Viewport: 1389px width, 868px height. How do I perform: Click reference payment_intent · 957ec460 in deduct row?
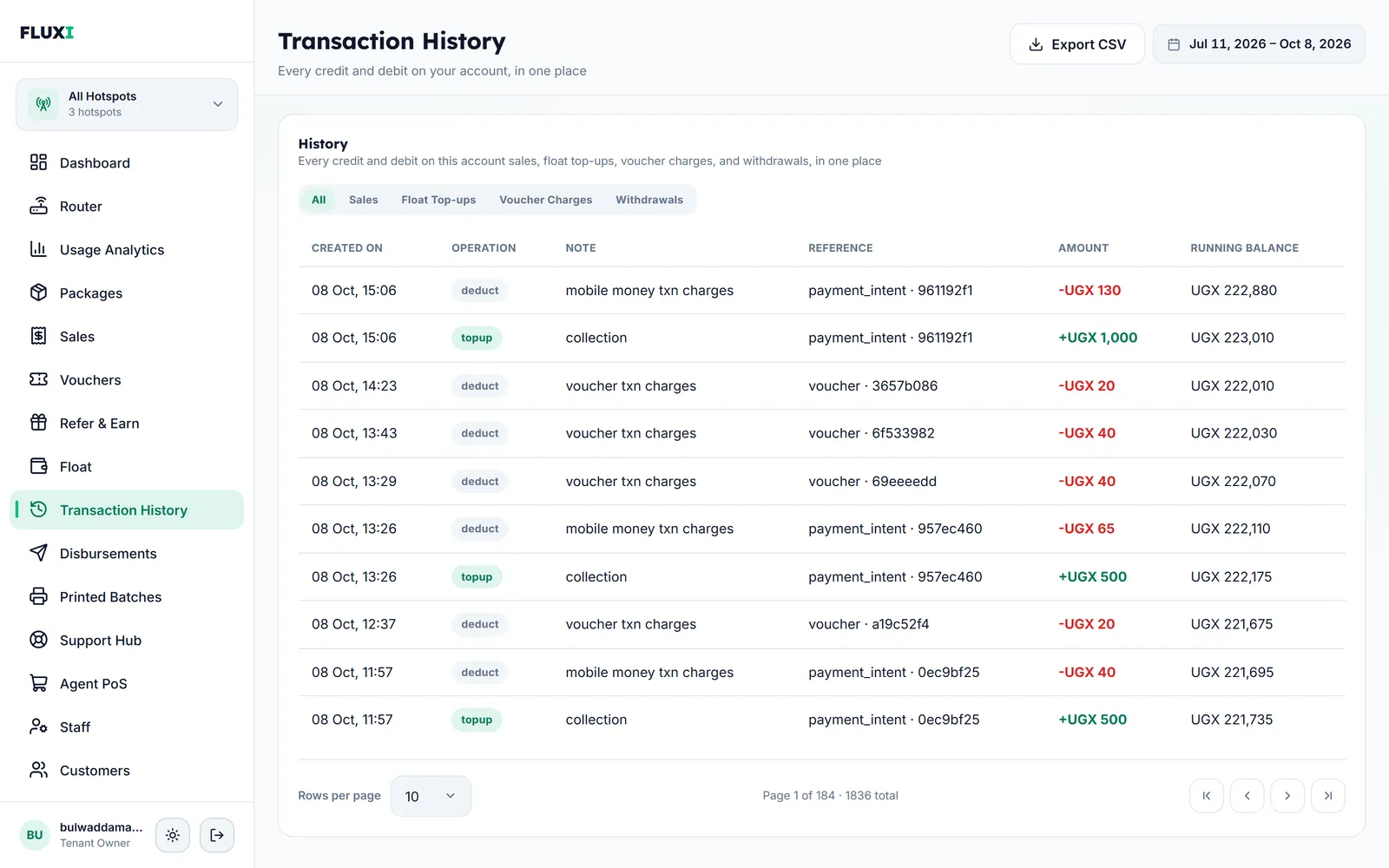(x=895, y=529)
